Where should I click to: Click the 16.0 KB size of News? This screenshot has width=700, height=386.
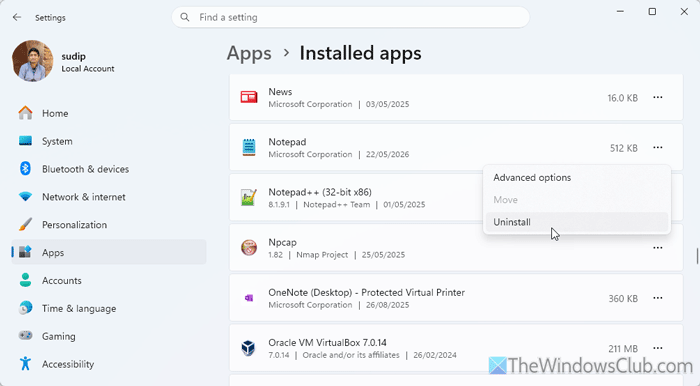(x=622, y=98)
